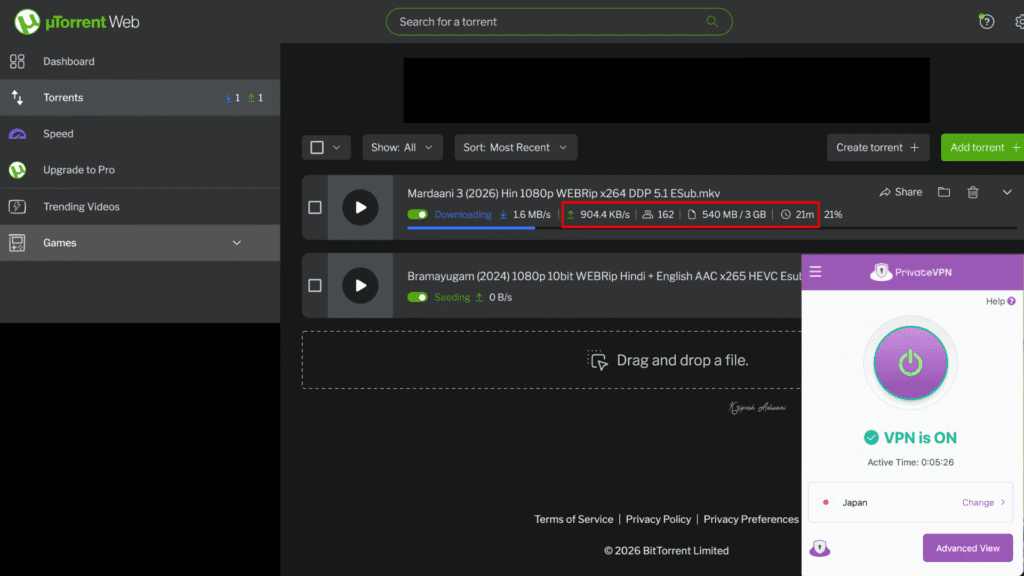1024x576 pixels.
Task: Open the Privacy Preferences link
Action: point(751,519)
